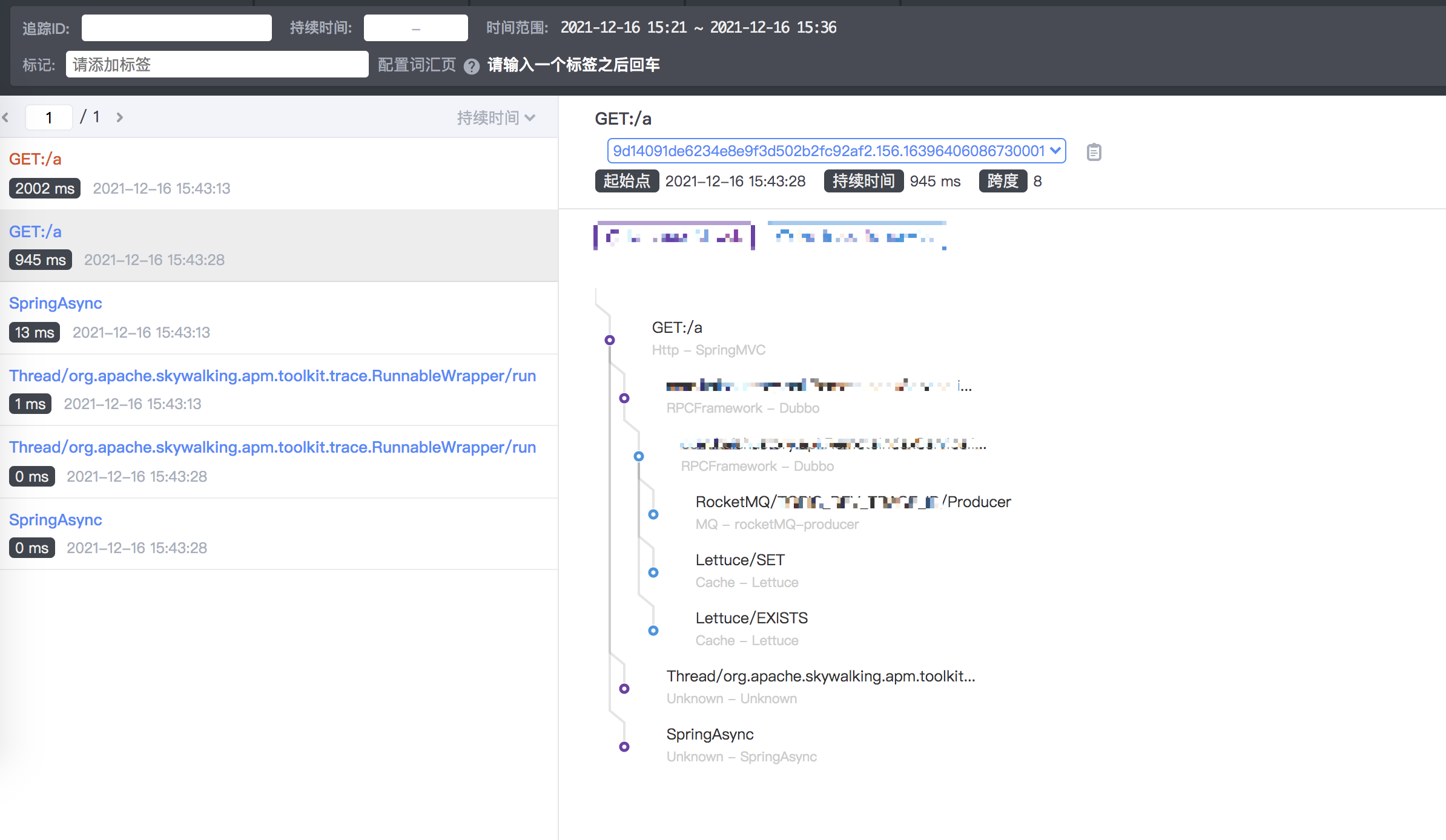1446x840 pixels.
Task: Select the RocketMQ Producer span node dot
Action: [x=653, y=514]
